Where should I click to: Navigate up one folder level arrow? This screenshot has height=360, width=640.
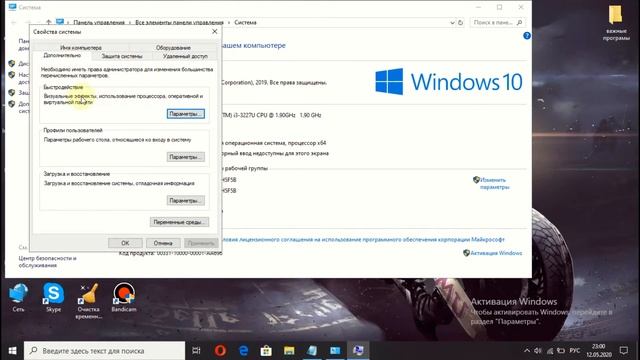[49, 22]
